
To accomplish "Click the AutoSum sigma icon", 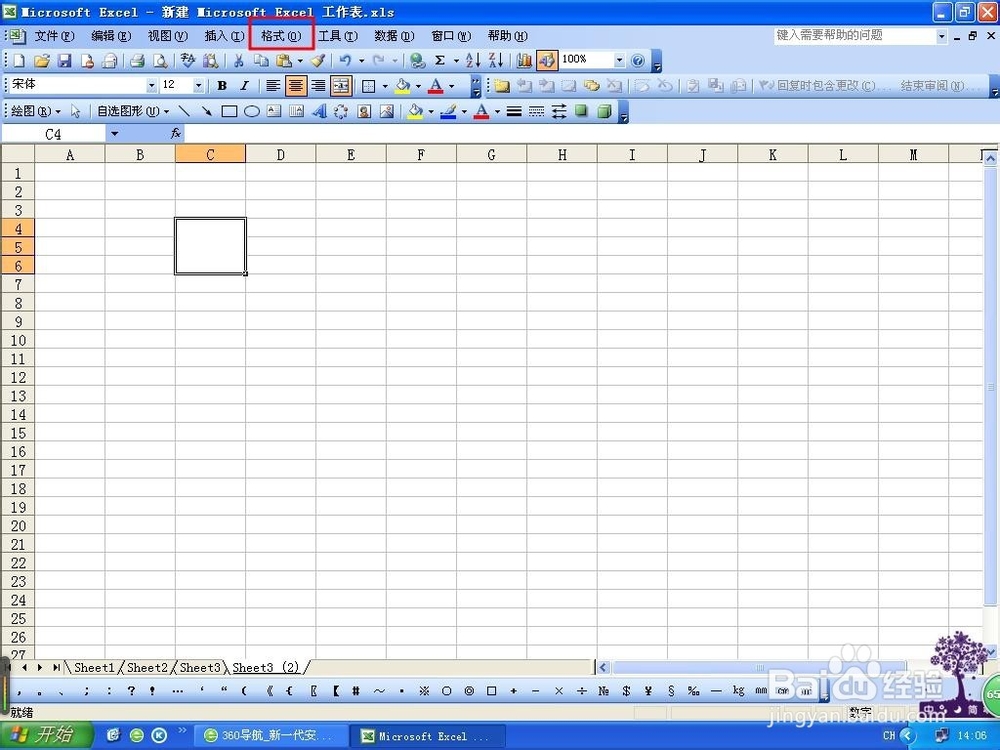I will 440,61.
